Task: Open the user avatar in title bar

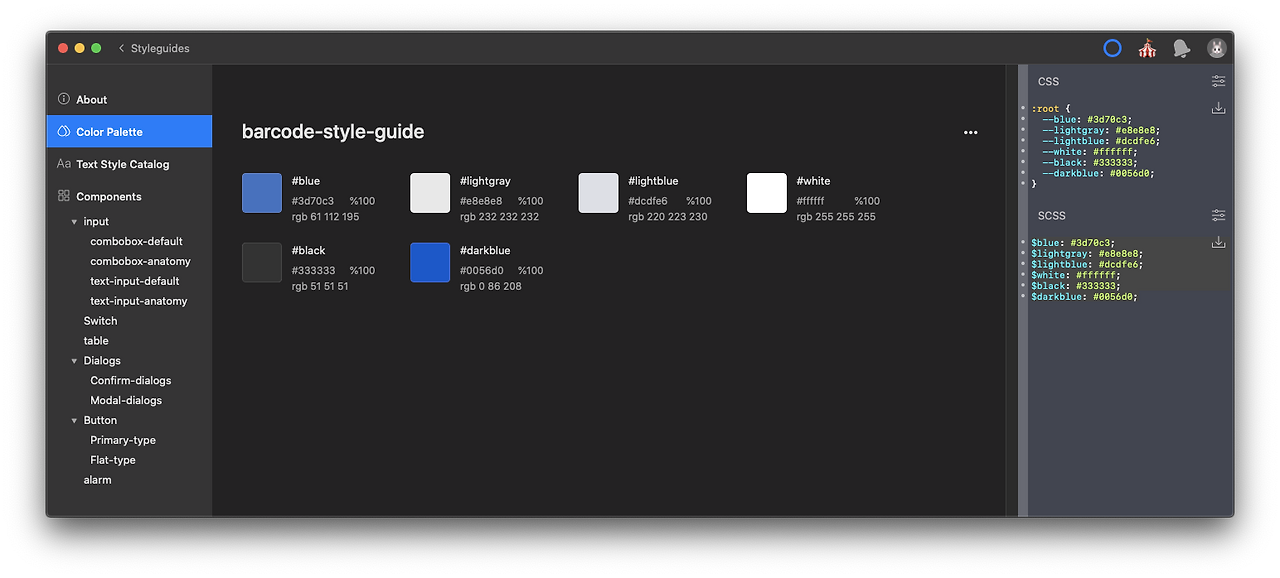Action: (1216, 48)
